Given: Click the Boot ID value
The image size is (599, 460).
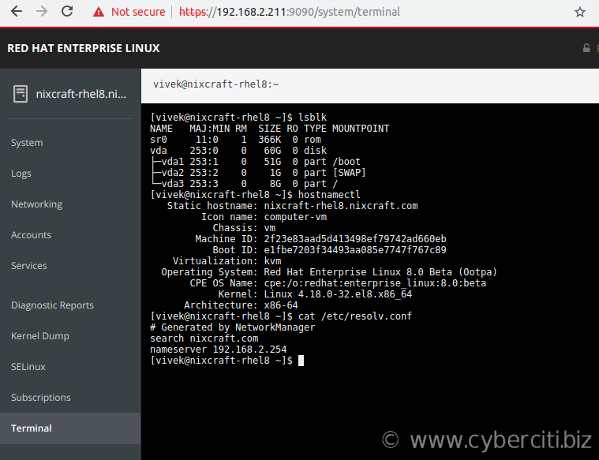Looking at the screenshot, I should 355,250.
